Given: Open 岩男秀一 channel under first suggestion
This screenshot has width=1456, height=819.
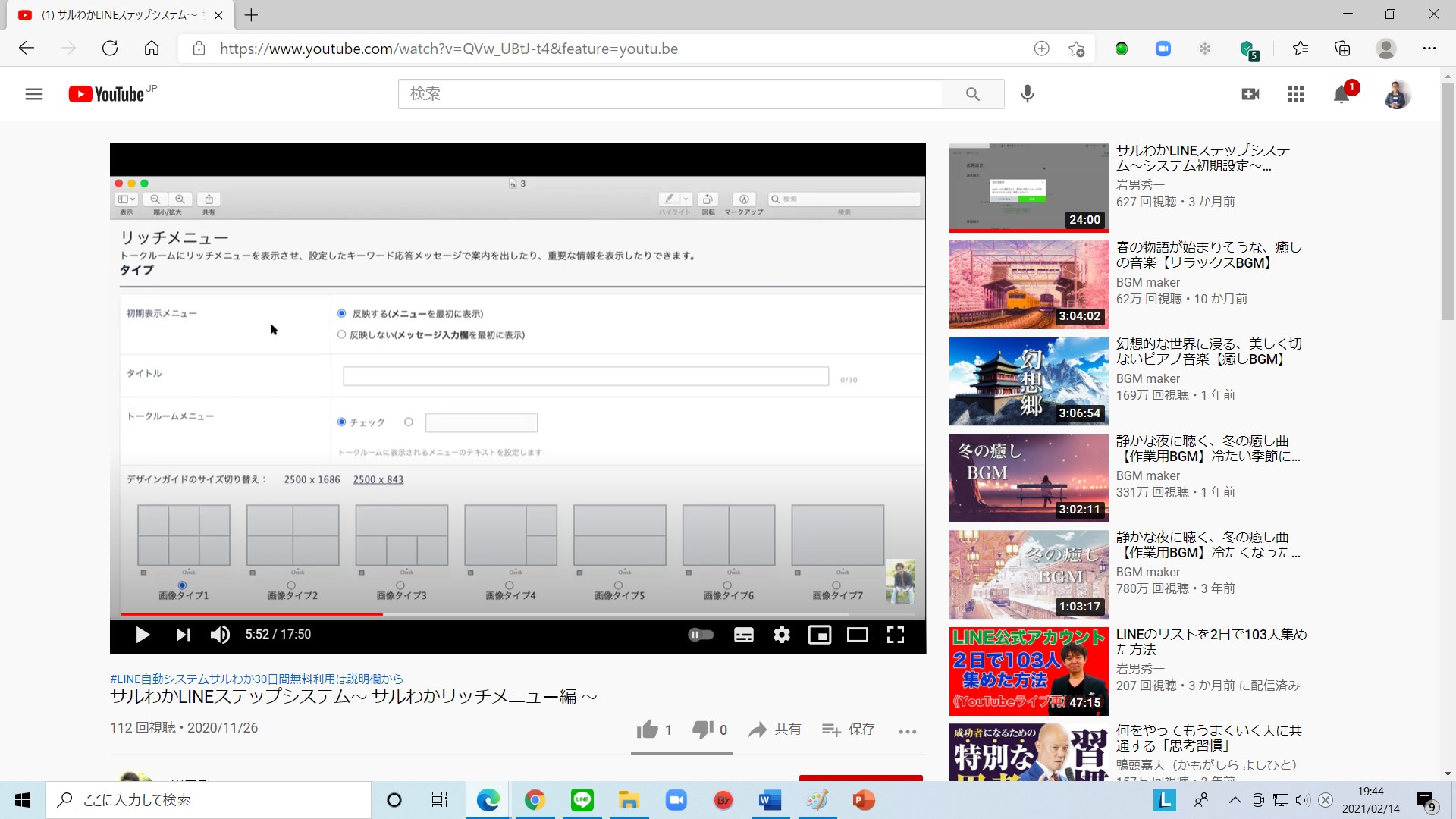Looking at the screenshot, I should point(1140,185).
